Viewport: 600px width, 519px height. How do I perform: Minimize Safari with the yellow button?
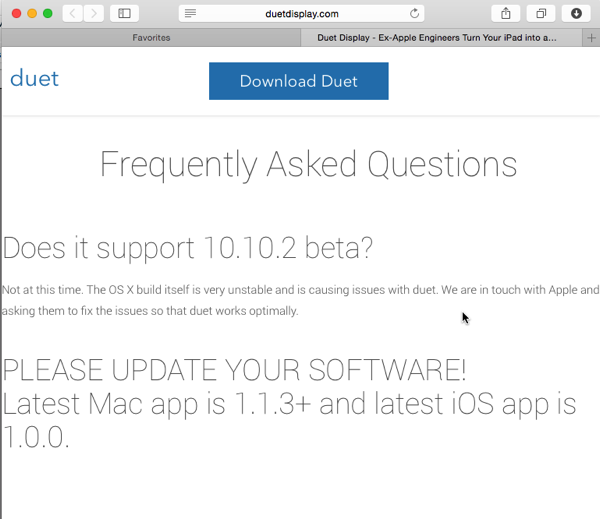coord(32,14)
